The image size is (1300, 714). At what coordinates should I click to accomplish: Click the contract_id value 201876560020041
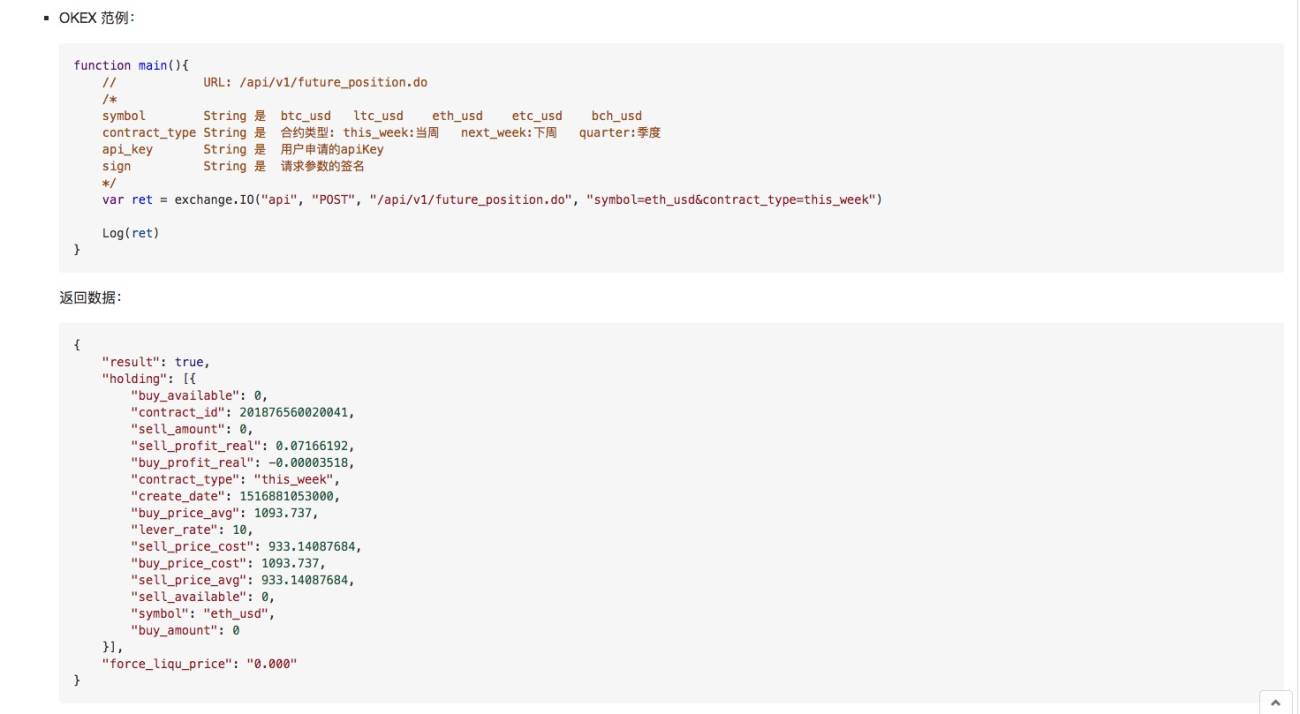(x=297, y=412)
